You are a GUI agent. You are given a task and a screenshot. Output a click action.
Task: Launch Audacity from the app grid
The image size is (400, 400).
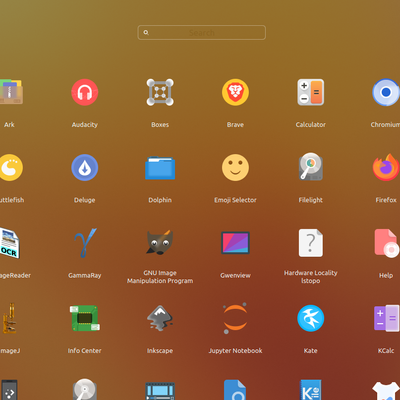85,92
